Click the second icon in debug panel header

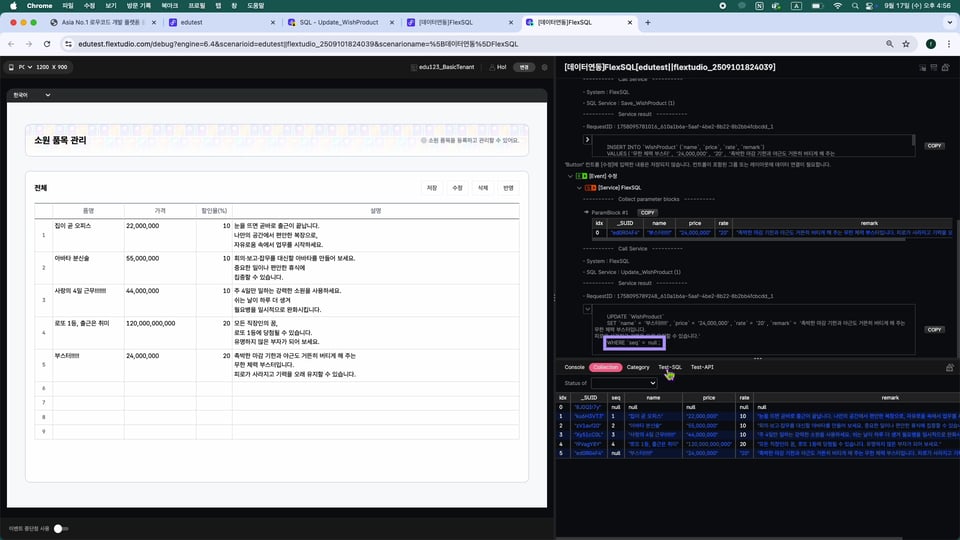[x=934, y=67]
